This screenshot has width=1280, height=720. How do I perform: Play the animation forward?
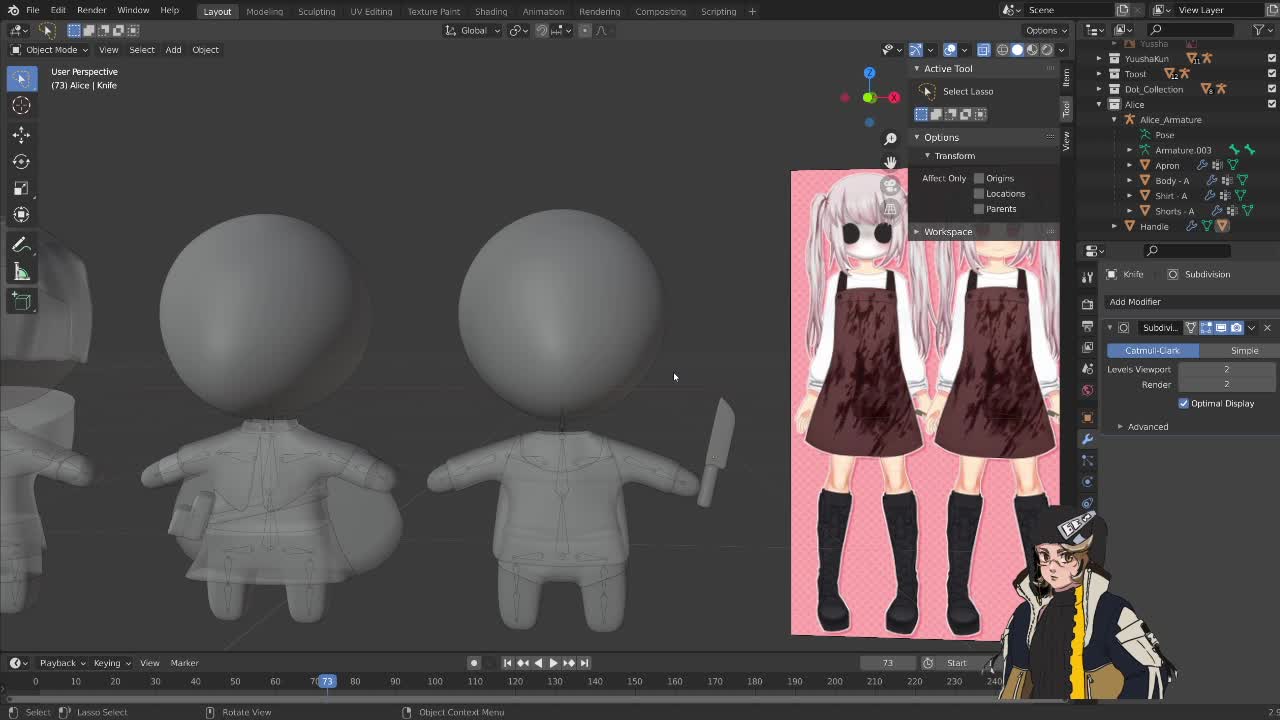(x=553, y=663)
